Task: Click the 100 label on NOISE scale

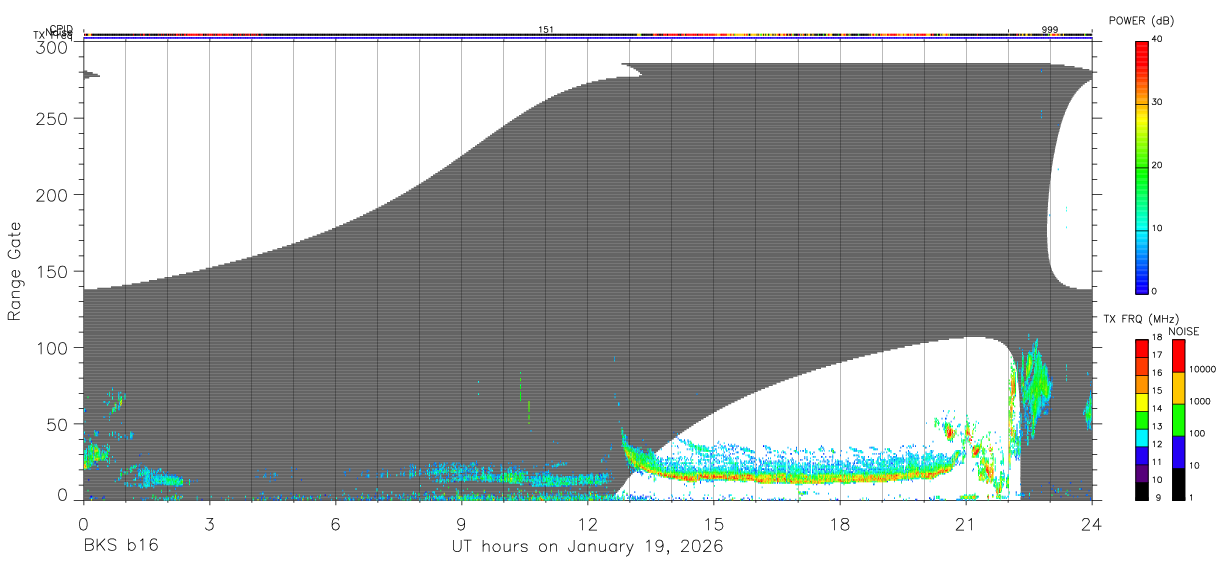Action: (1197, 433)
